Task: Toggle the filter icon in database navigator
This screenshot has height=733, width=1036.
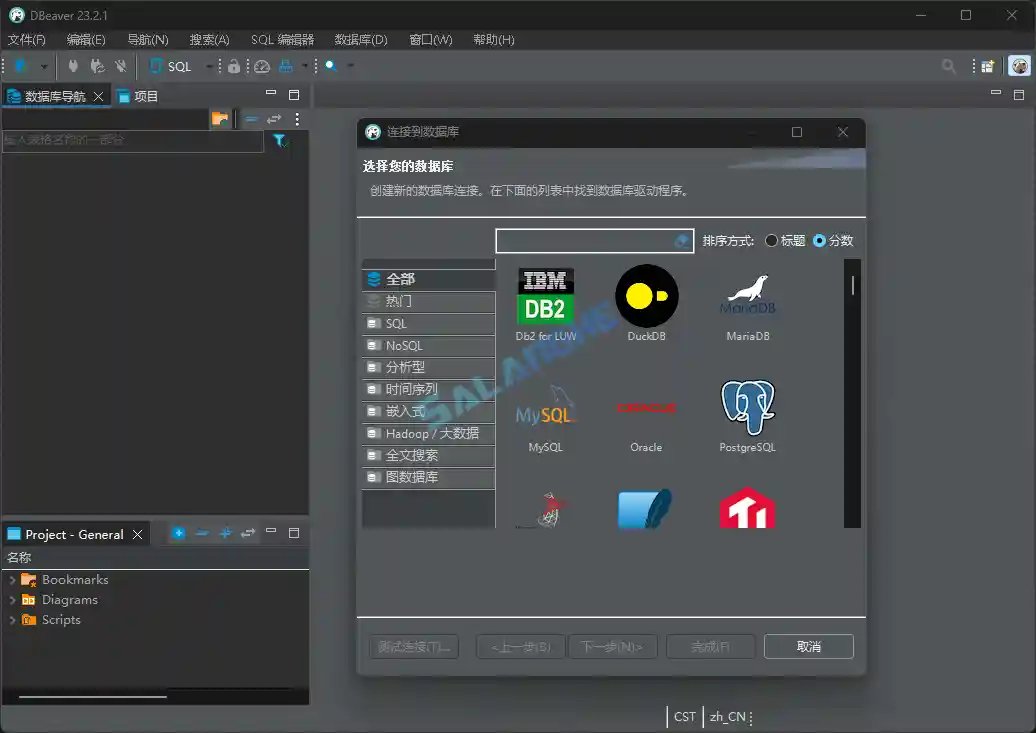Action: click(x=281, y=141)
